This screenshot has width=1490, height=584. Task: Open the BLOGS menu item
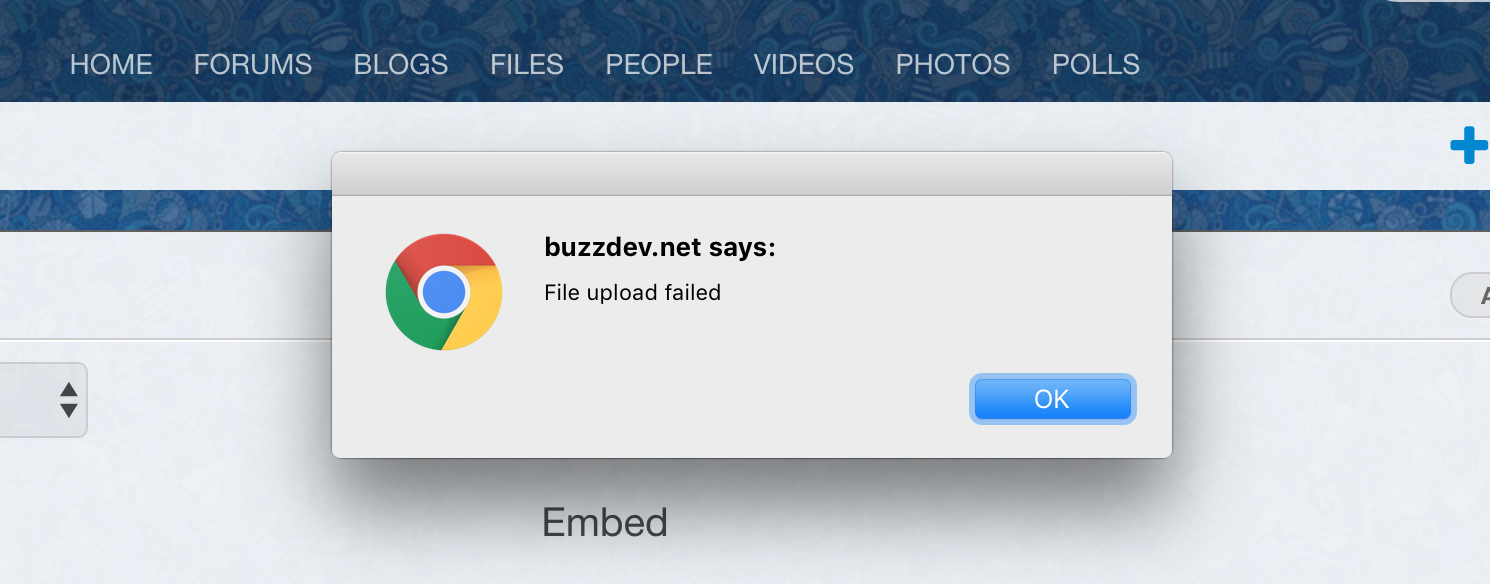pos(401,65)
